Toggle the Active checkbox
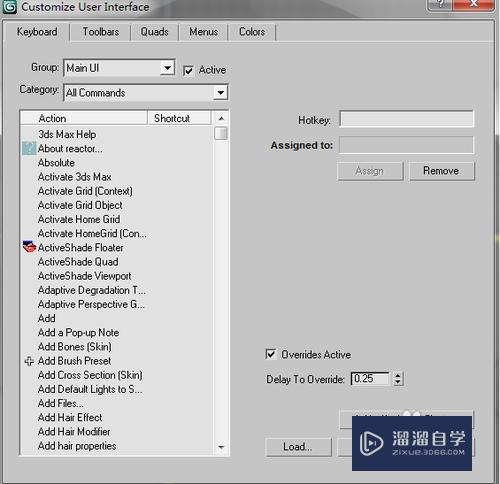 click(188, 70)
